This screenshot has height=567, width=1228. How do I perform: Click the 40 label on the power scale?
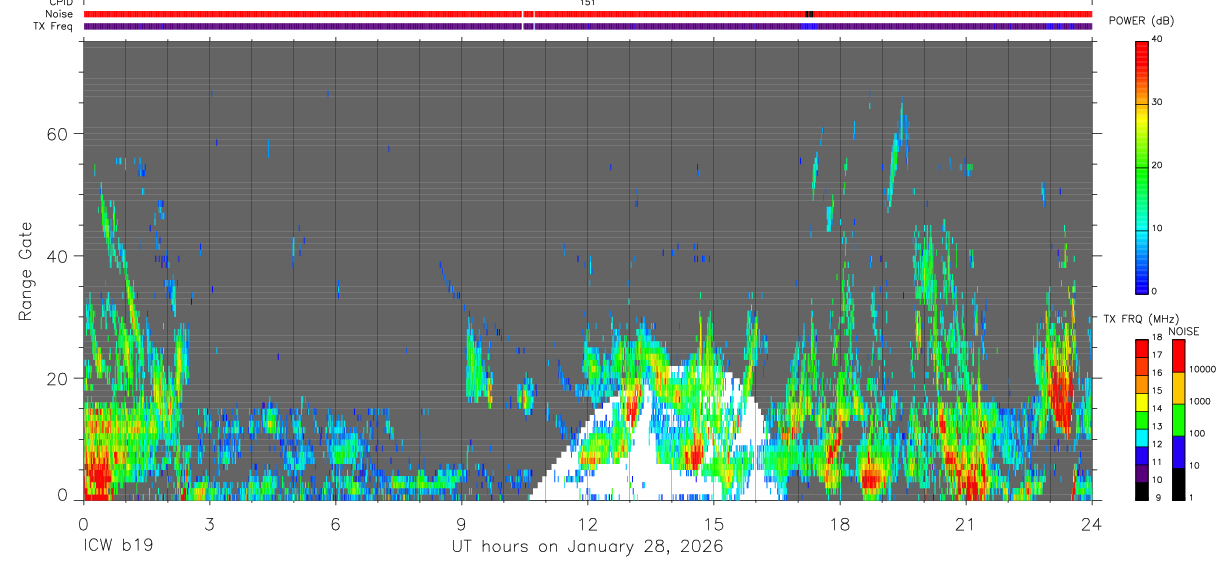(1158, 39)
